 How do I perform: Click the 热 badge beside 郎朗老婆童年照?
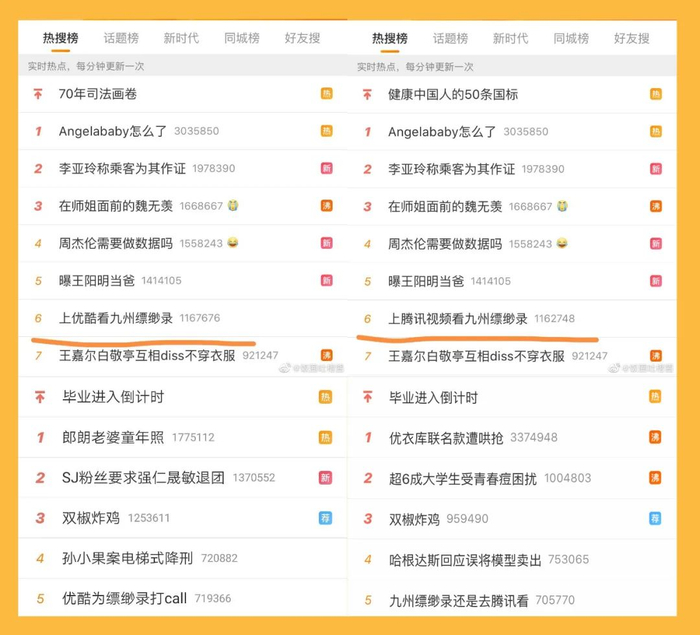click(326, 437)
